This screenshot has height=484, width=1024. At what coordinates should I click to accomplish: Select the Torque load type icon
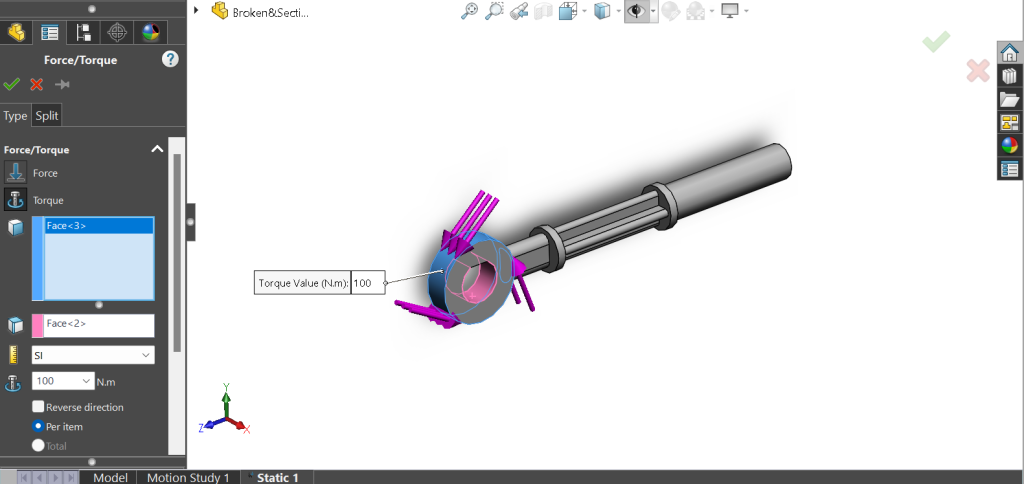tap(16, 199)
